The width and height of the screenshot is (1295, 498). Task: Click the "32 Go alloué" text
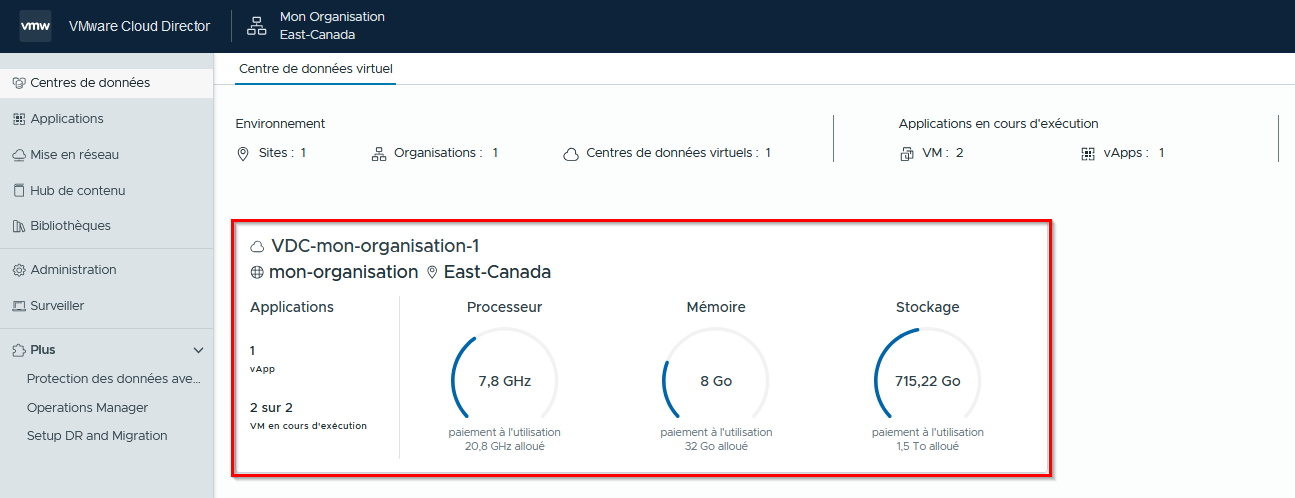click(716, 446)
